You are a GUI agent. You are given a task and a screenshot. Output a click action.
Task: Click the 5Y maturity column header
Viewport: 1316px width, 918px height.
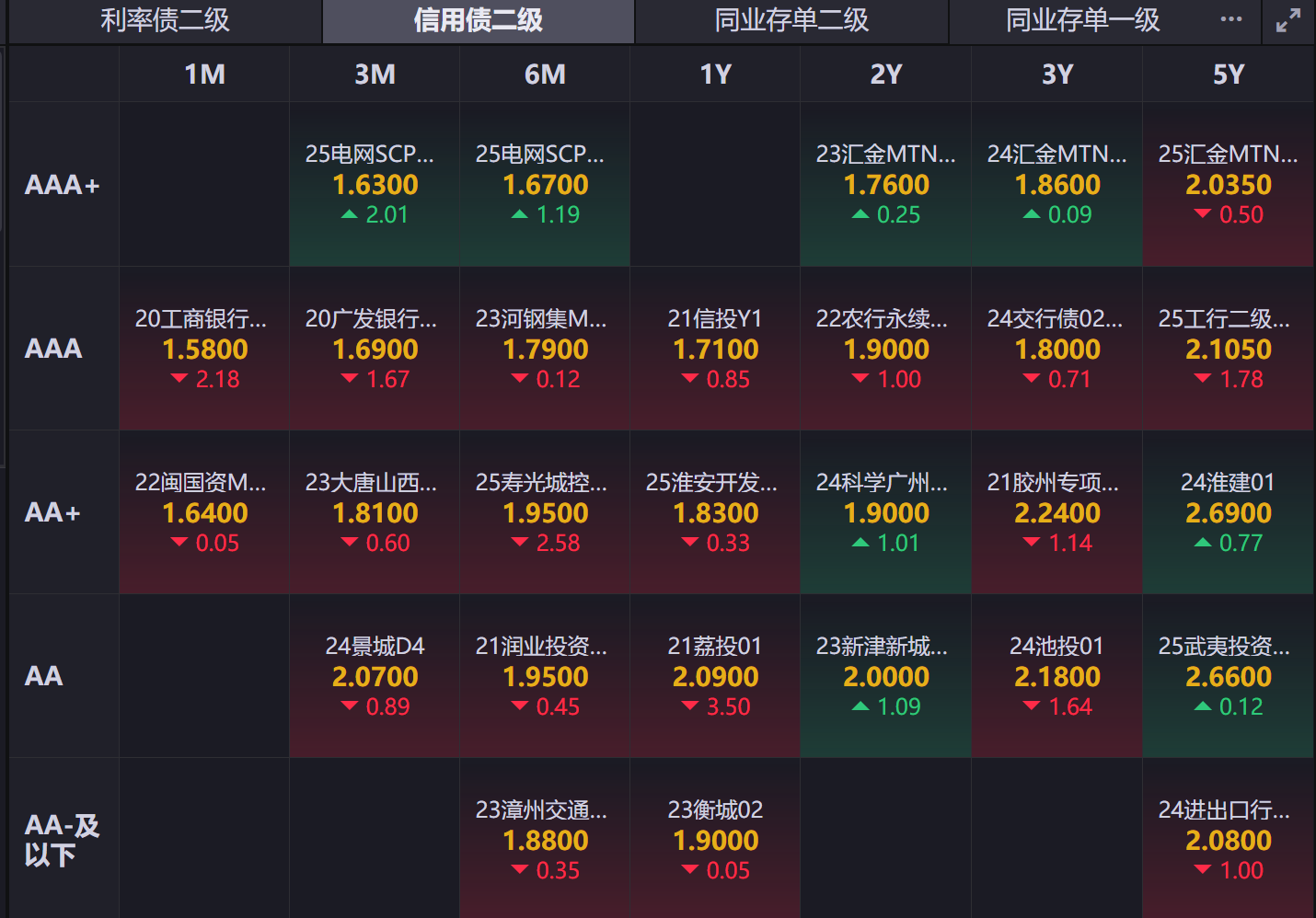[x=1228, y=74]
